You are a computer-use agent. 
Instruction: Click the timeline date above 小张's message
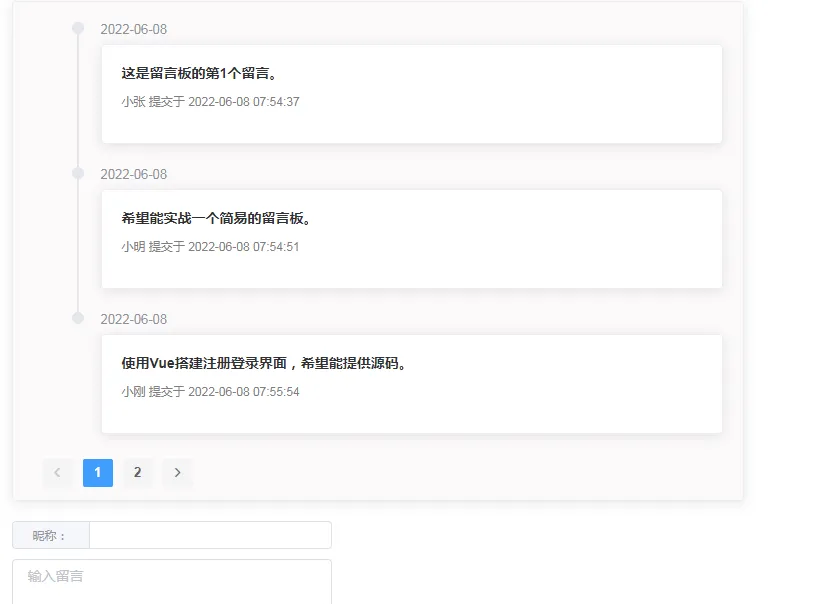point(134,29)
